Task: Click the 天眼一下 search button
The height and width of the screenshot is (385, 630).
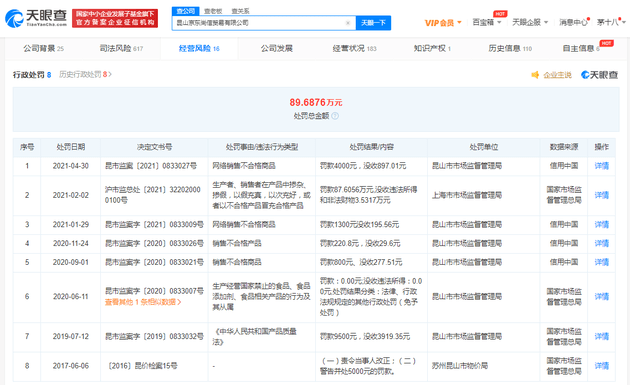Action: 373,23
